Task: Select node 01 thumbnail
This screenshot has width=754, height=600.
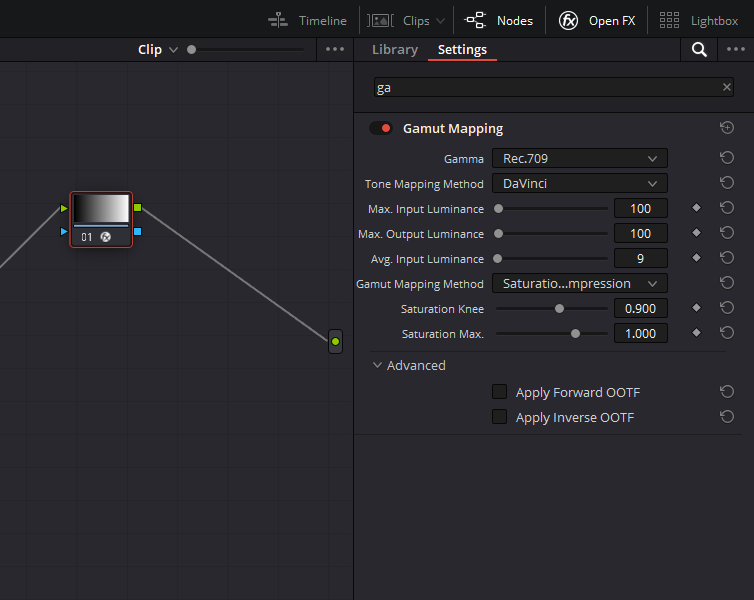Action: coord(101,208)
